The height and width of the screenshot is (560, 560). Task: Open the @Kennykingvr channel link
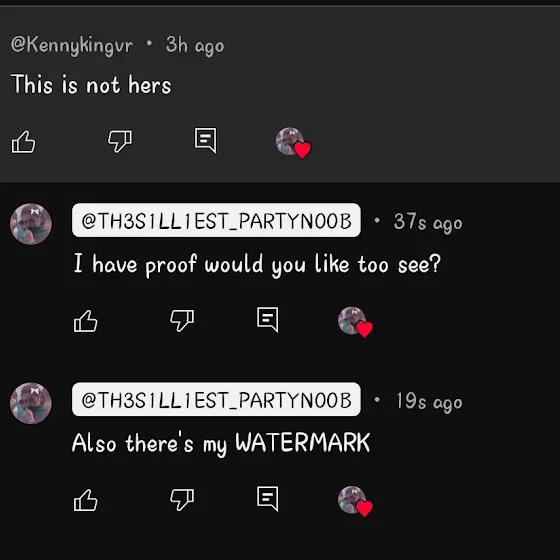click(x=72, y=46)
